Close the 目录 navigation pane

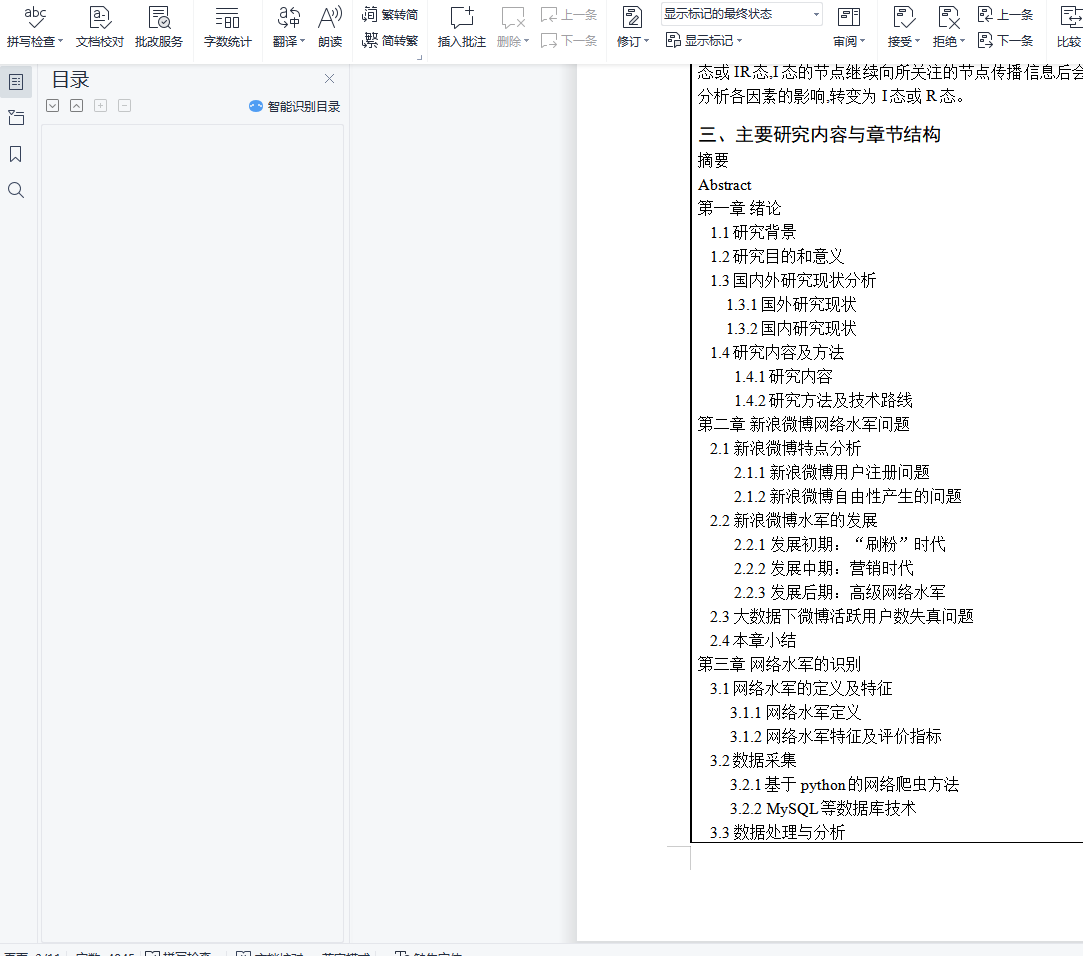tap(329, 79)
